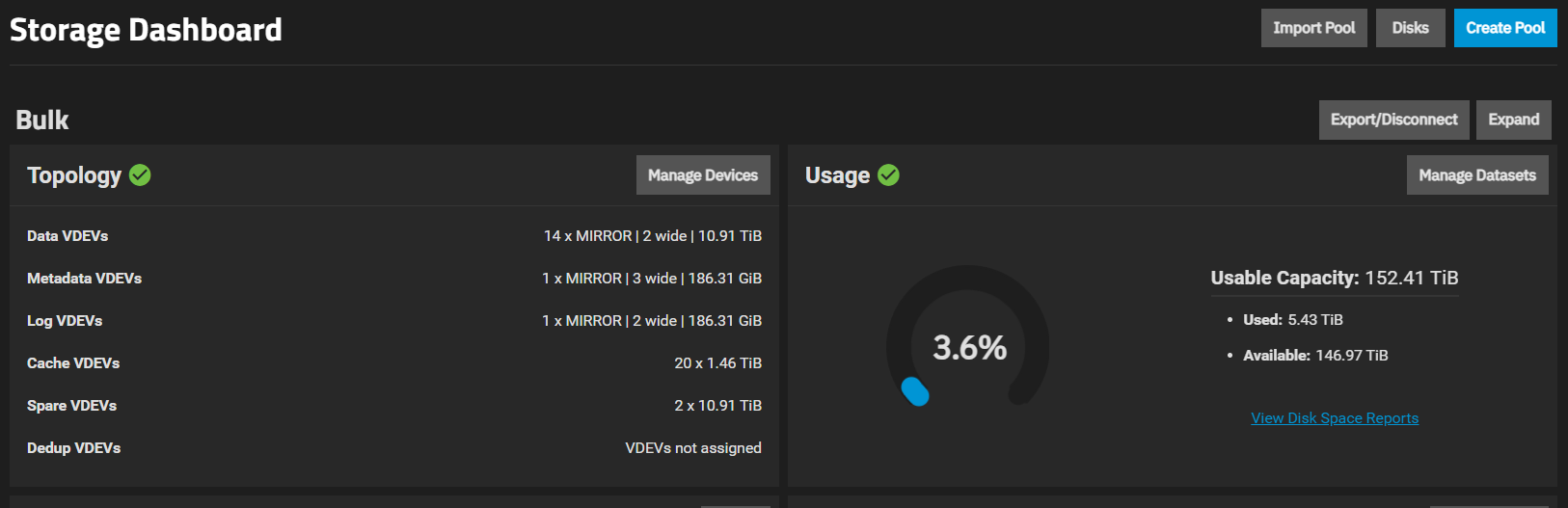Click the Bulk pool name heading
Image resolution: width=1568 pixels, height=508 pixels.
point(42,120)
